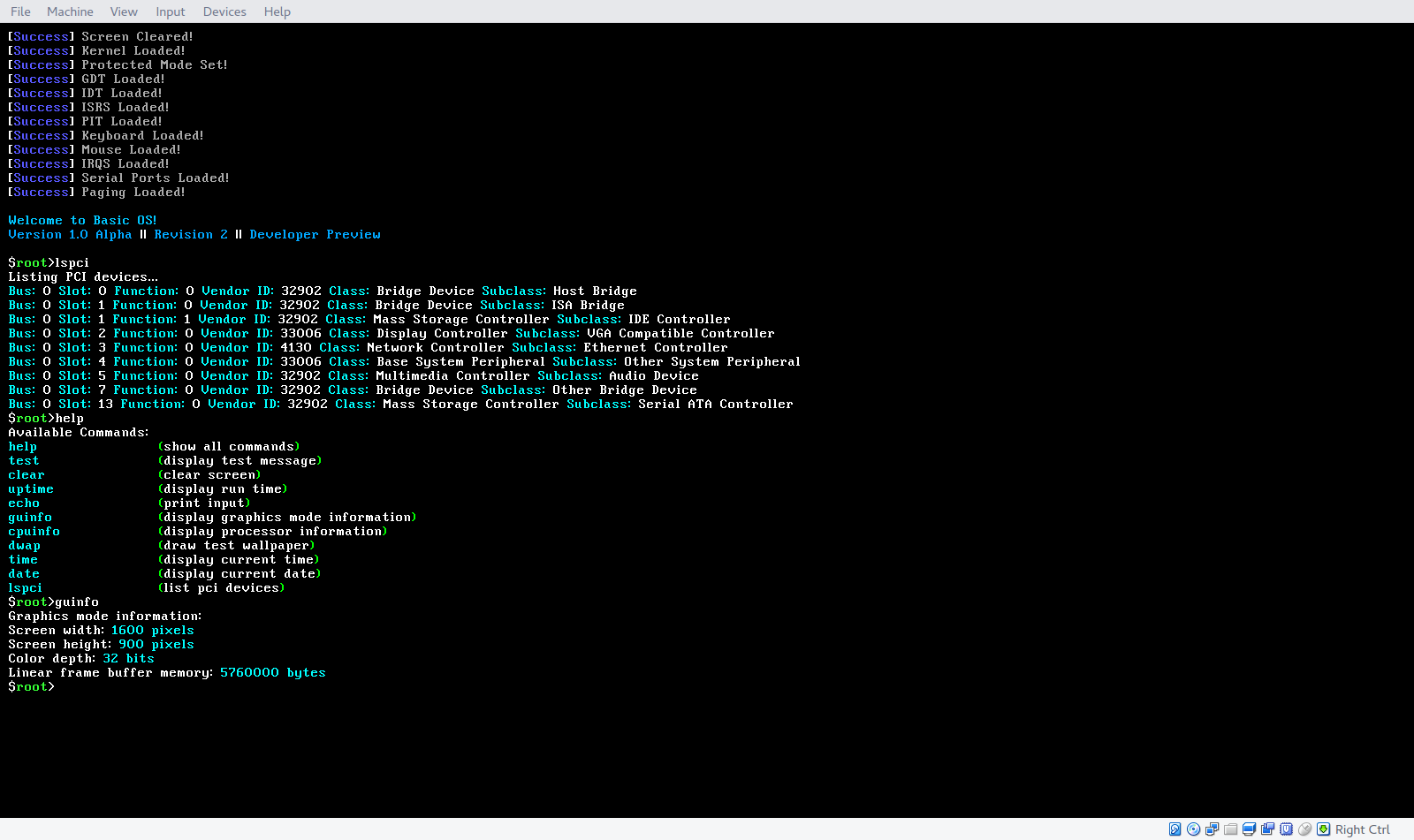Viewport: 1414px width, 840px height.
Task: Click the 'Audio Device' subclass text
Action: [654, 375]
